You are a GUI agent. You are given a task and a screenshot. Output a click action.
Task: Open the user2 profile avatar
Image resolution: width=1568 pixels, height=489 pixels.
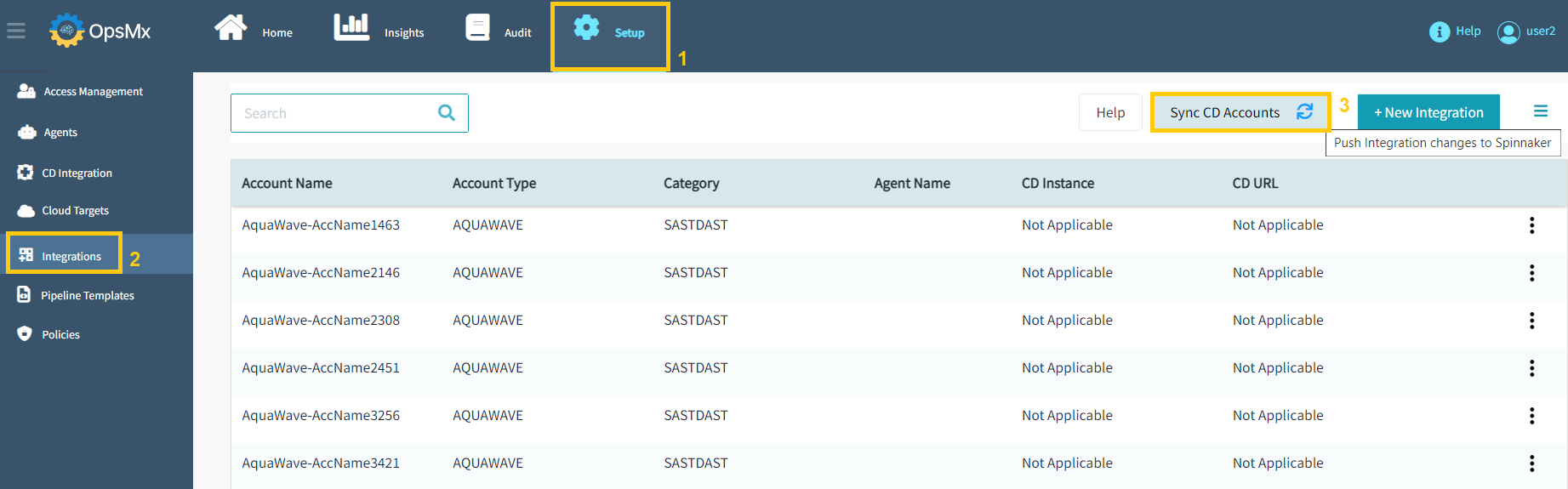coord(1508,32)
